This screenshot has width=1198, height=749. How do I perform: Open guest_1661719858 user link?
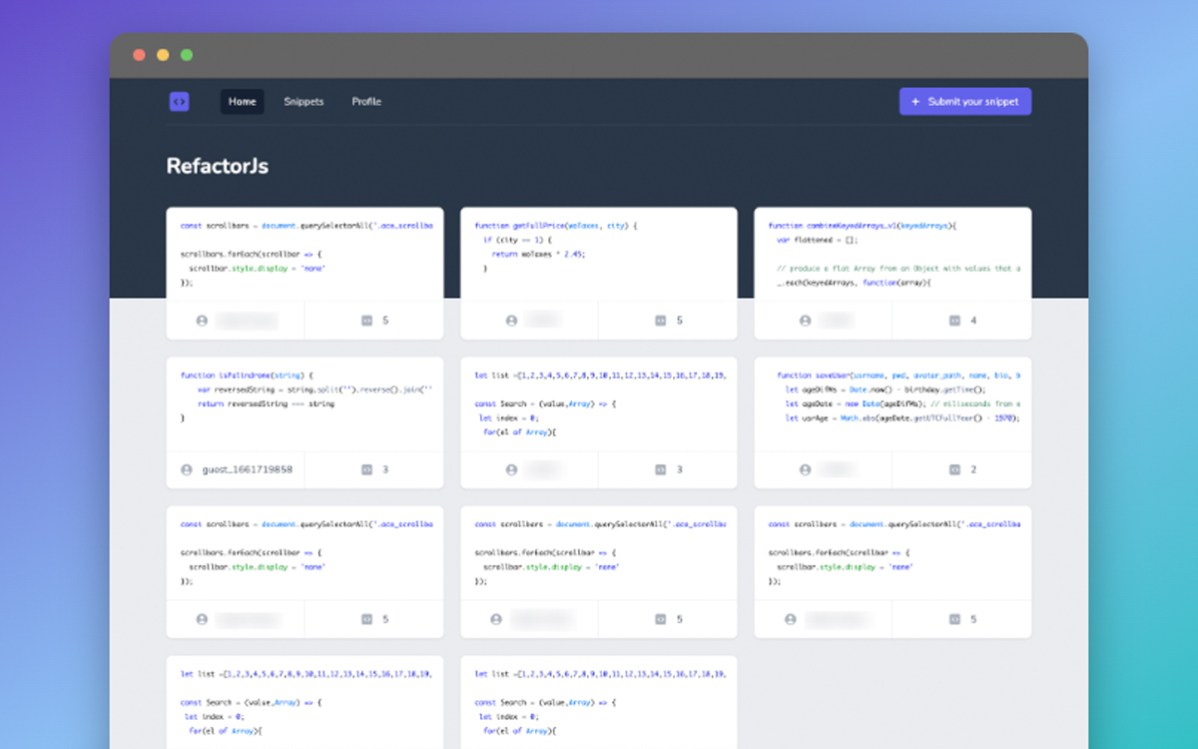coord(247,469)
